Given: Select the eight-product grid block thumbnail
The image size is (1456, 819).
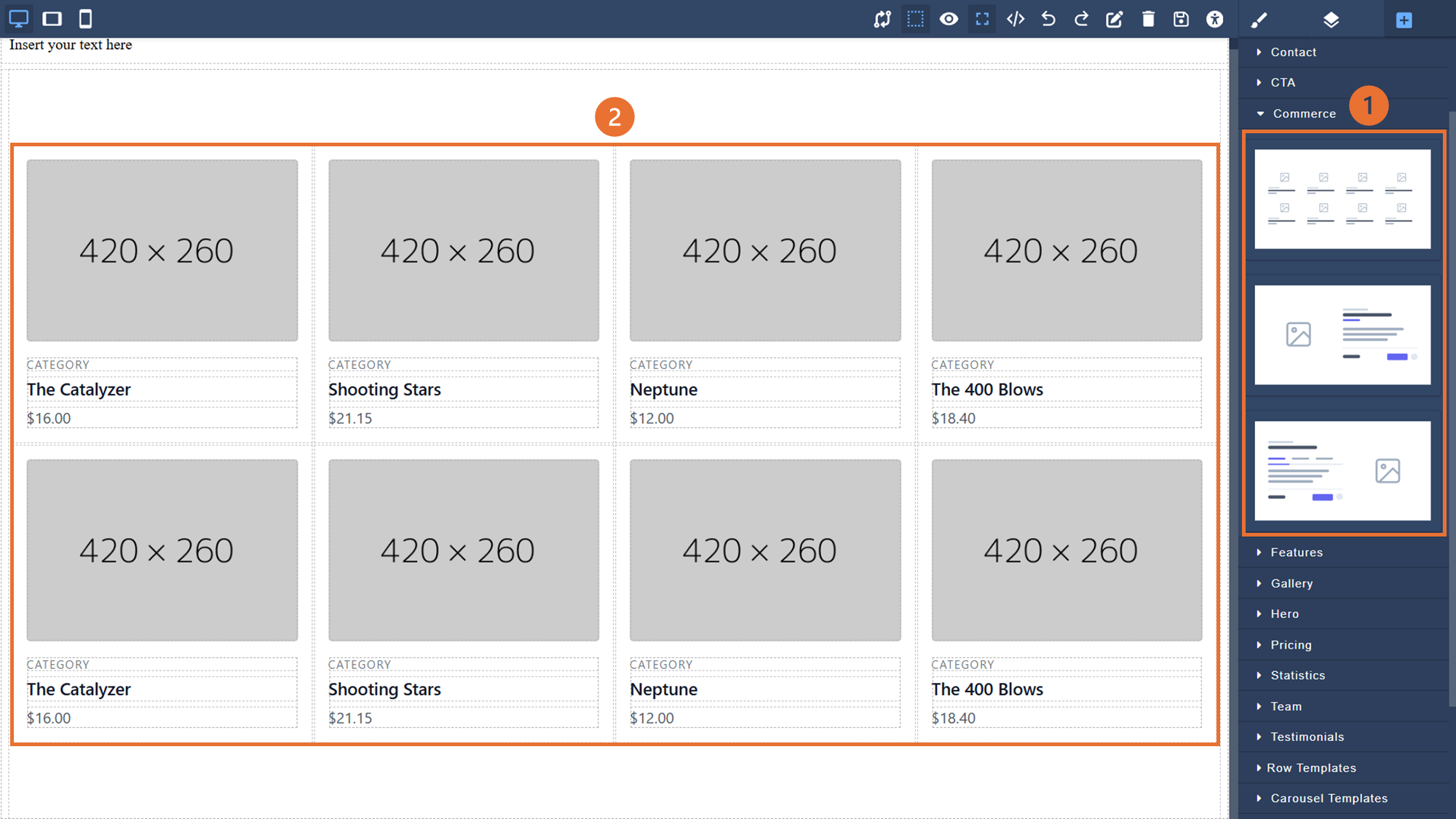Looking at the screenshot, I should (x=1342, y=199).
